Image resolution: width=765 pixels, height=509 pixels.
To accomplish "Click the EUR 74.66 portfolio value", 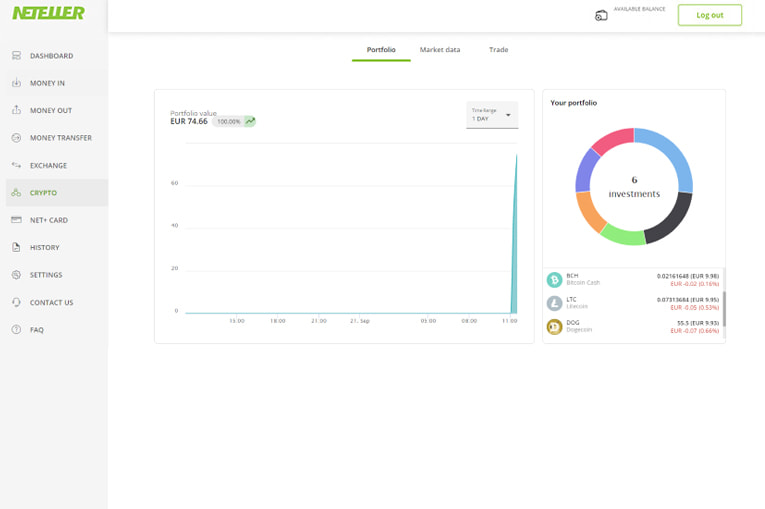I will (x=189, y=122).
